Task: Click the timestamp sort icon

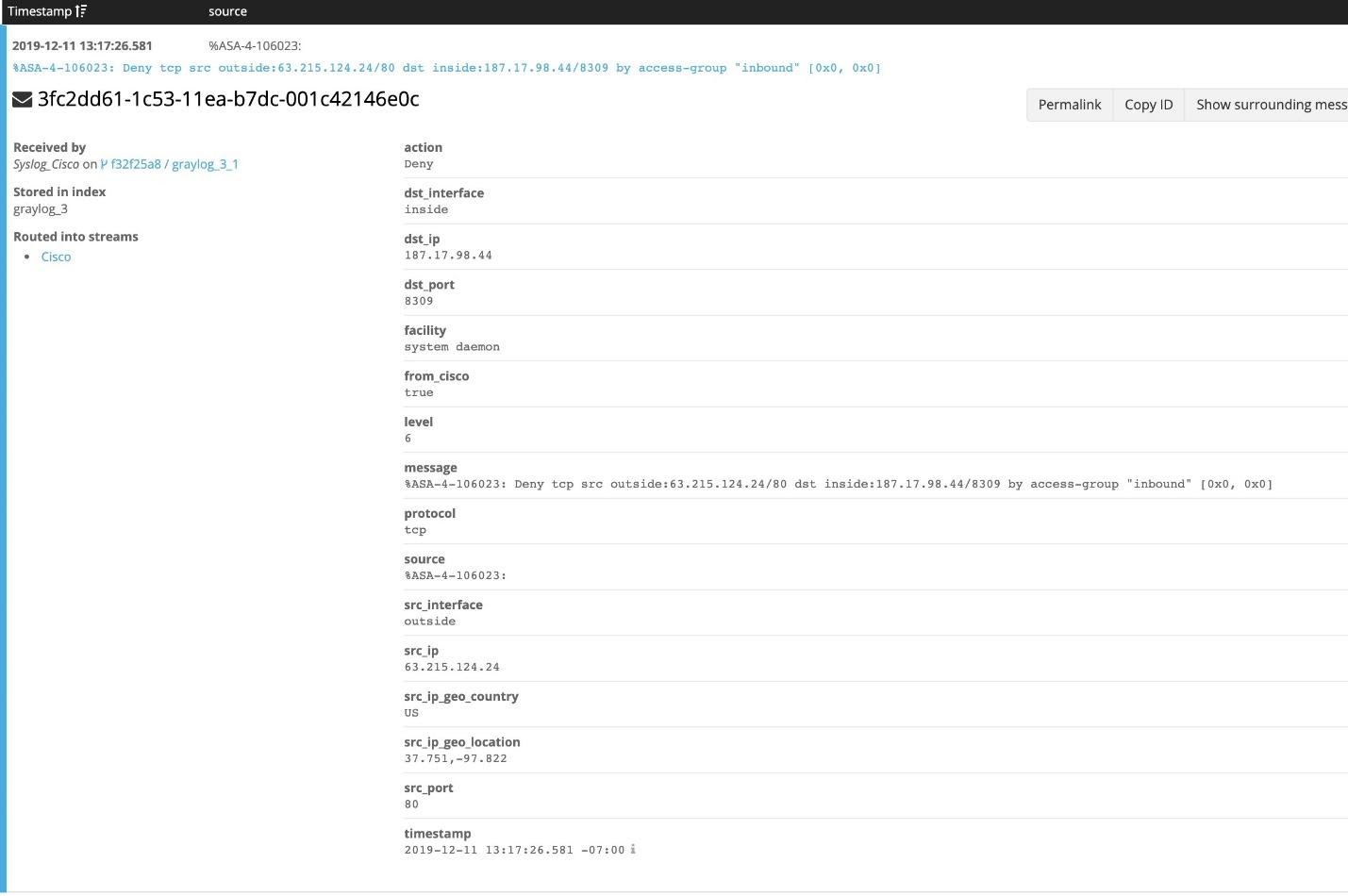Action: point(81,11)
